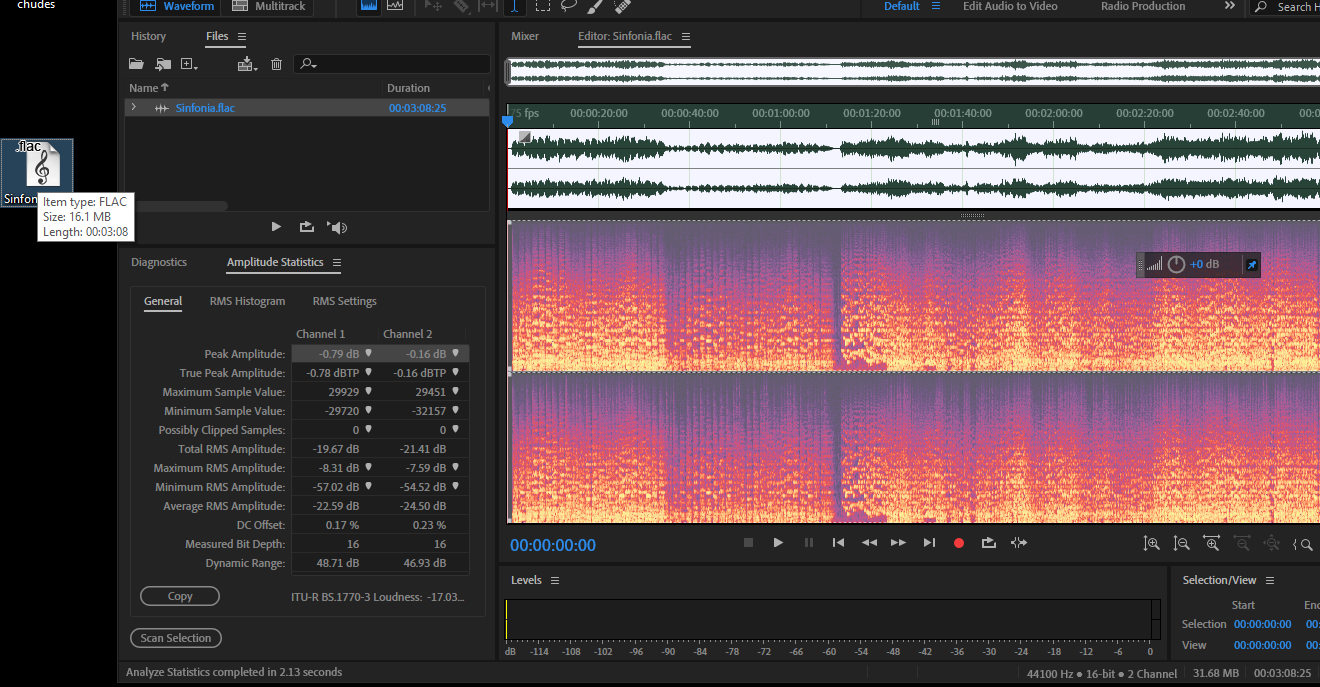Adjust the +0 dB gain knob
The width and height of the screenshot is (1320, 687).
click(x=1176, y=264)
